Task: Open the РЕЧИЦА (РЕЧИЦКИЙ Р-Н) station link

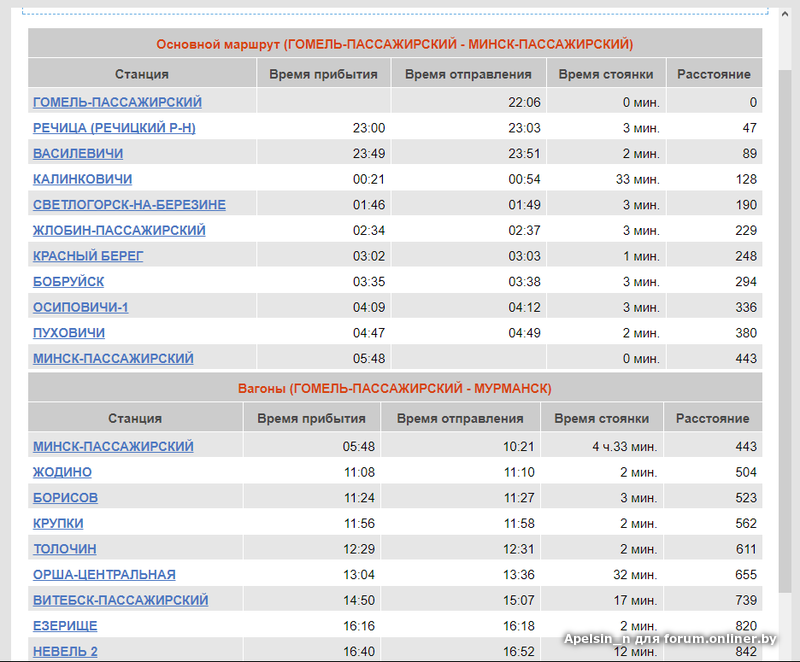Action: (114, 128)
